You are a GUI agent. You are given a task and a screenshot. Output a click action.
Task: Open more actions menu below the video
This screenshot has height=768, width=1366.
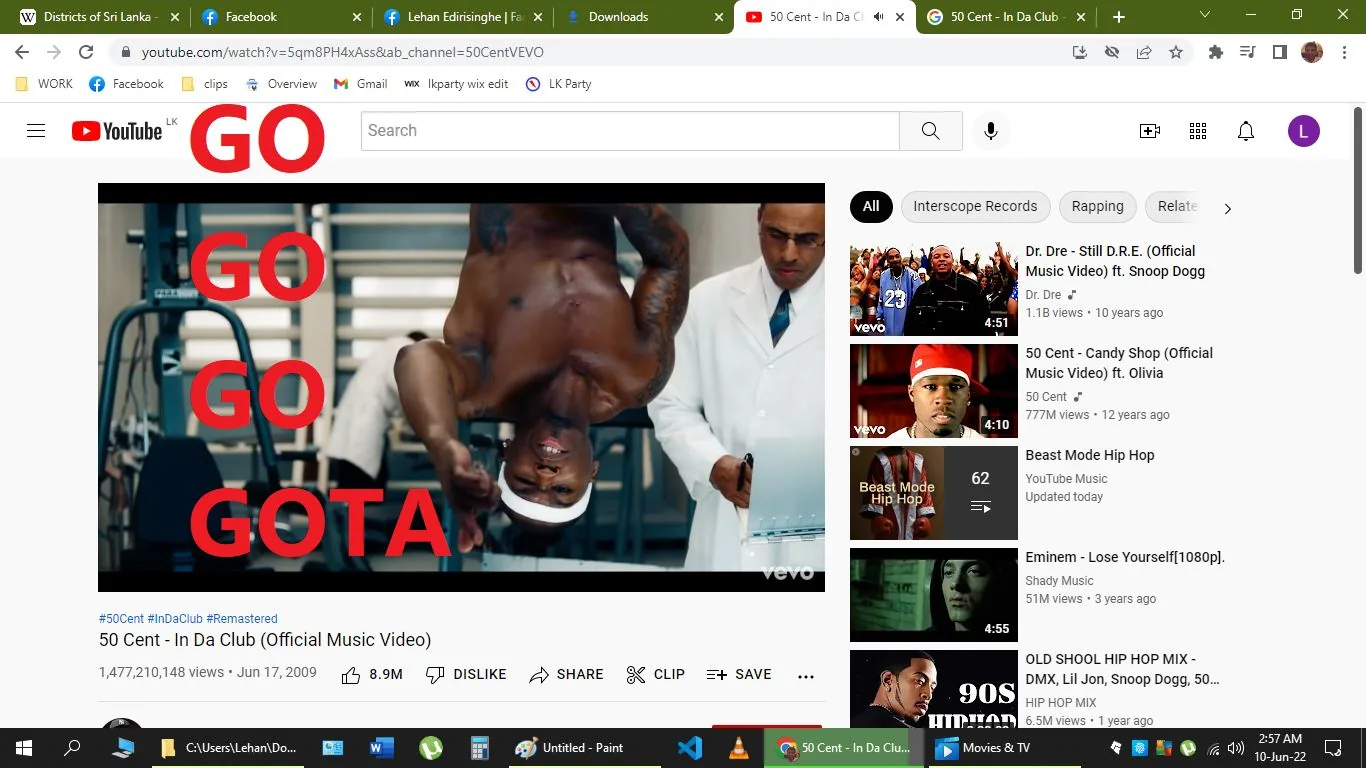[x=806, y=676]
